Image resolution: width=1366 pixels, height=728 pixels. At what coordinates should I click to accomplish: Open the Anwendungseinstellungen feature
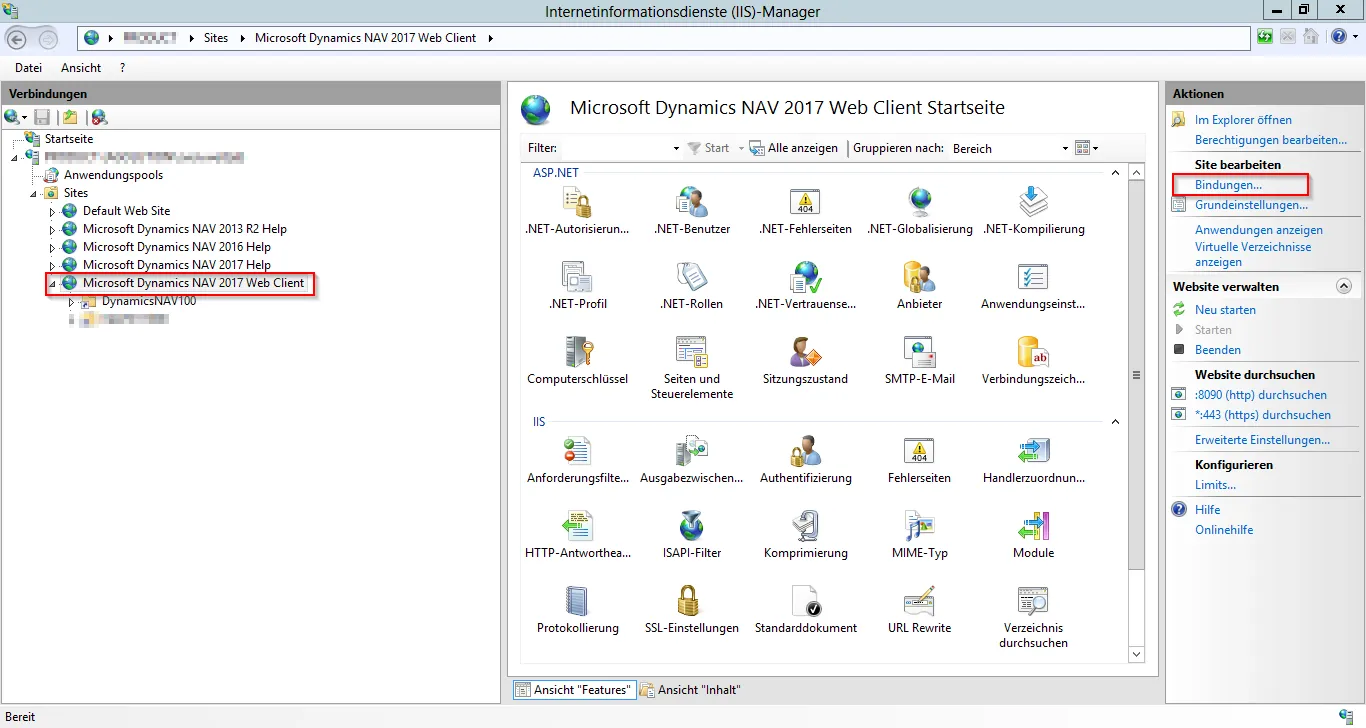pyautogui.click(x=1033, y=286)
